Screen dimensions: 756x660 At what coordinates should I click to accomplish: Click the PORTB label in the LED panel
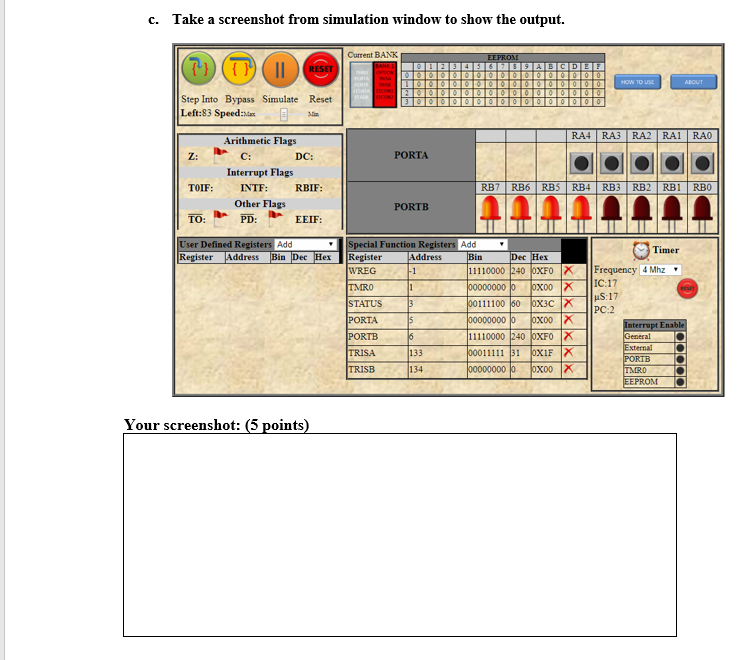411,207
